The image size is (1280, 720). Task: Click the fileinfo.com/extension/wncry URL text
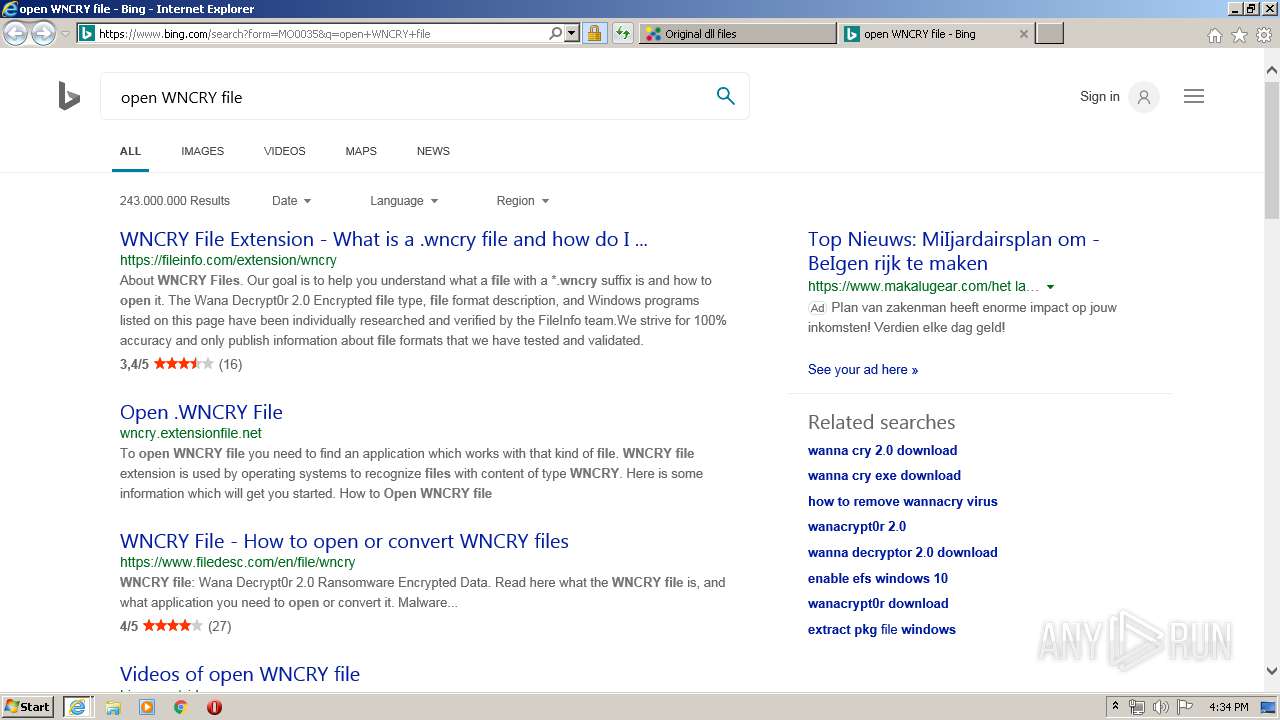point(228,260)
